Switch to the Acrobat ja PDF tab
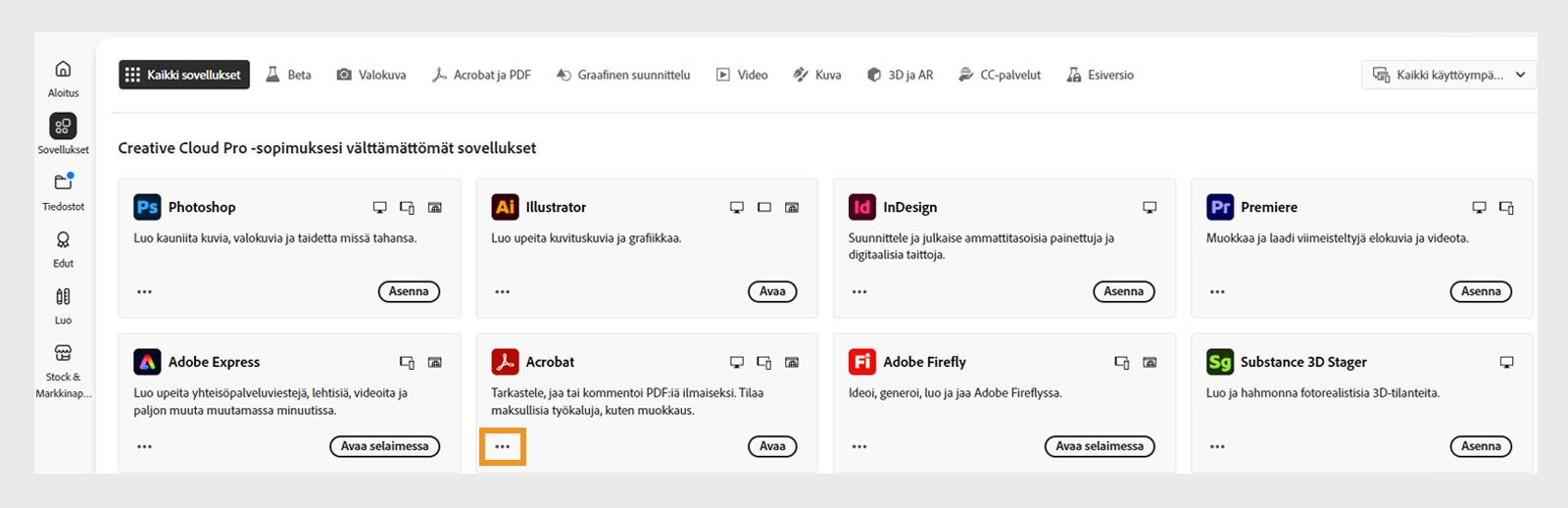The width and height of the screenshot is (1568, 508). click(481, 75)
